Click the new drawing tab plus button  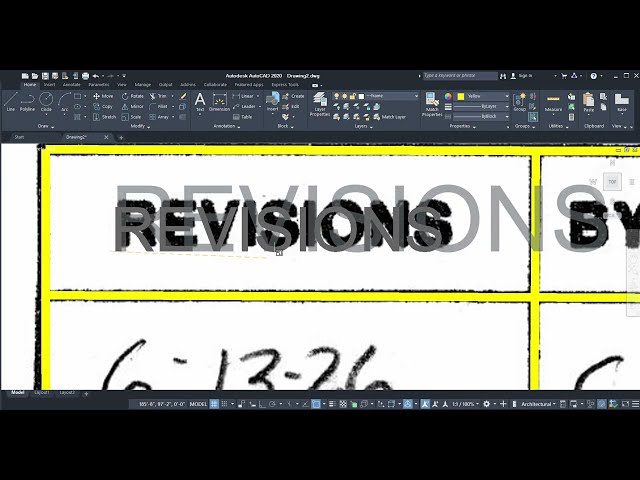click(121, 138)
